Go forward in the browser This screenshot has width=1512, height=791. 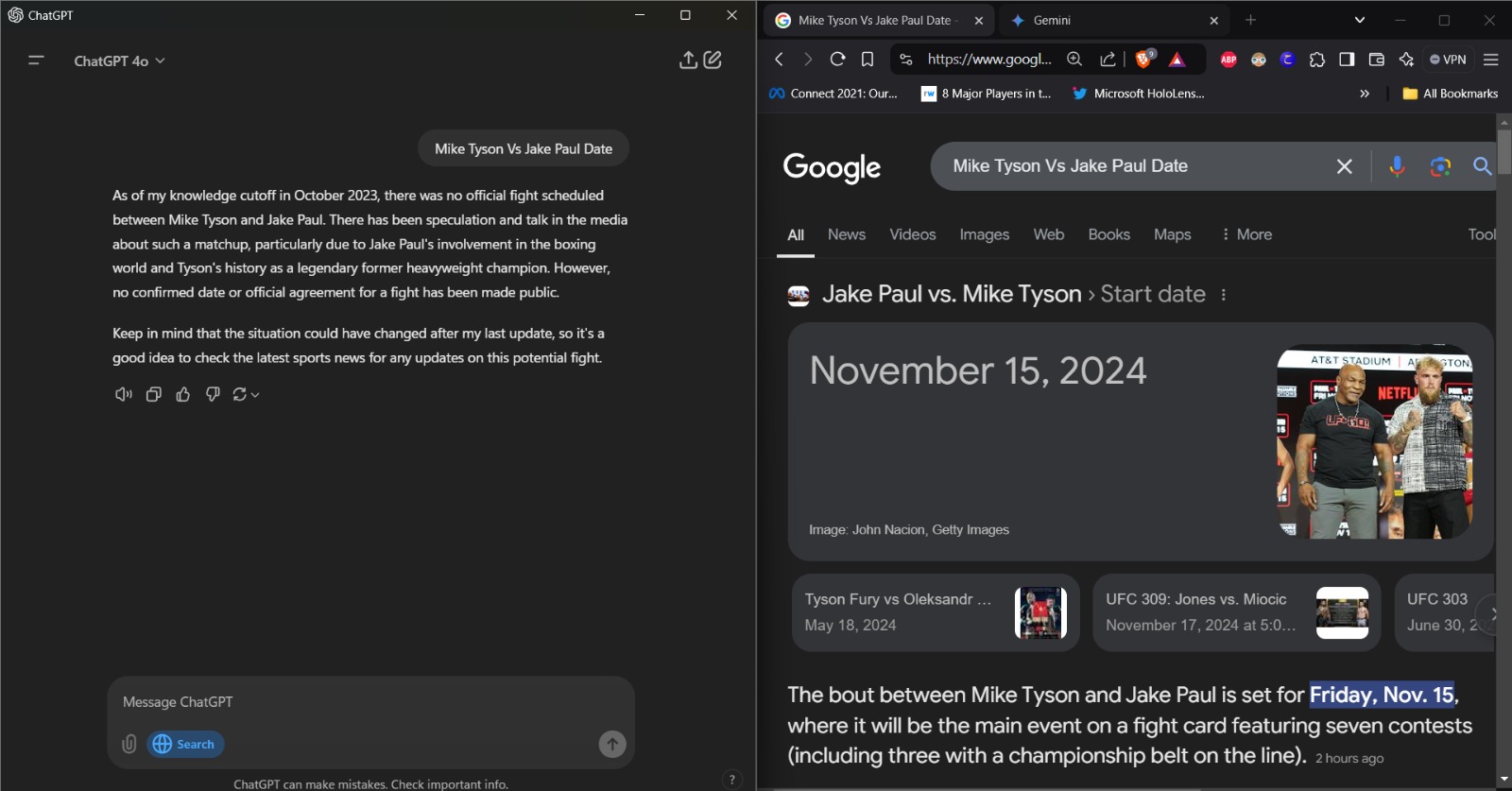coord(808,59)
